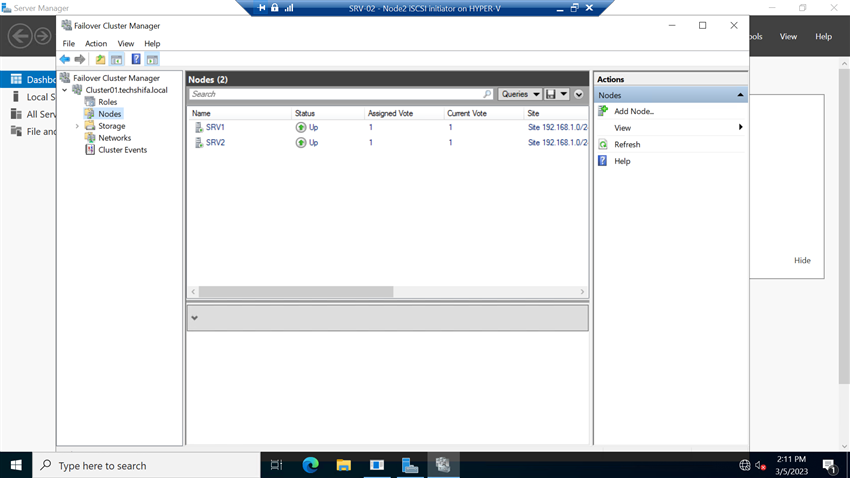Open File Explorer from the taskbar
850x478 pixels.
tap(344, 466)
